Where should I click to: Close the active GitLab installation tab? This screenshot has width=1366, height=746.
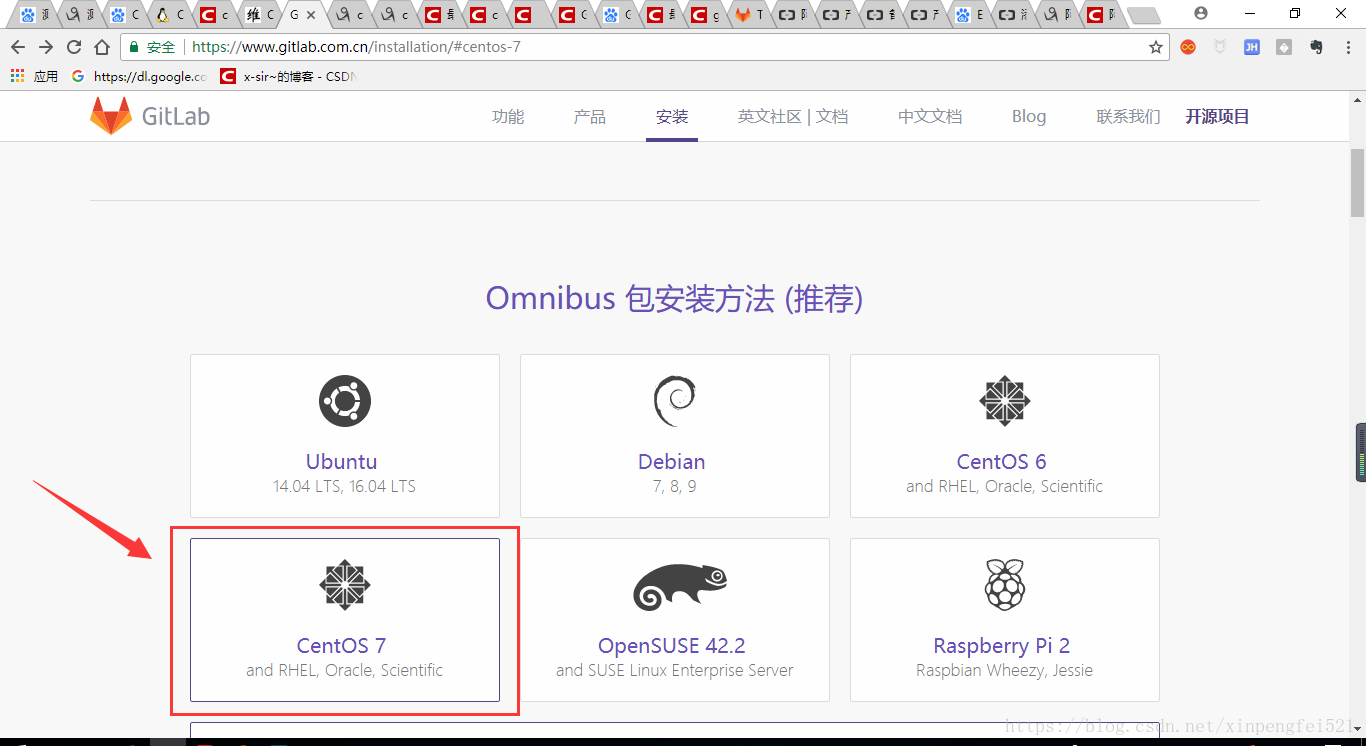[312, 15]
